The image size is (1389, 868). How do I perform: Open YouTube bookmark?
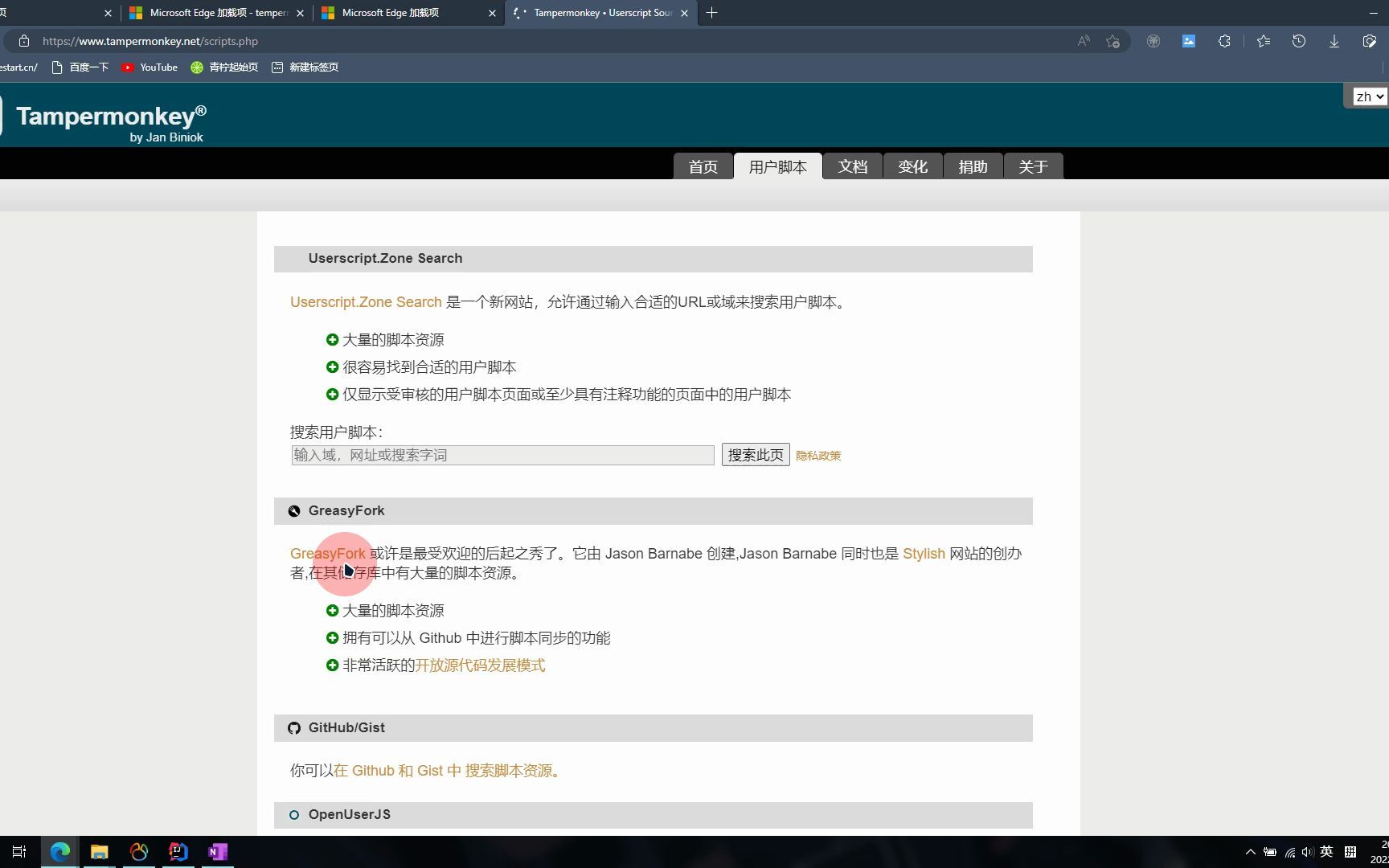(150, 68)
